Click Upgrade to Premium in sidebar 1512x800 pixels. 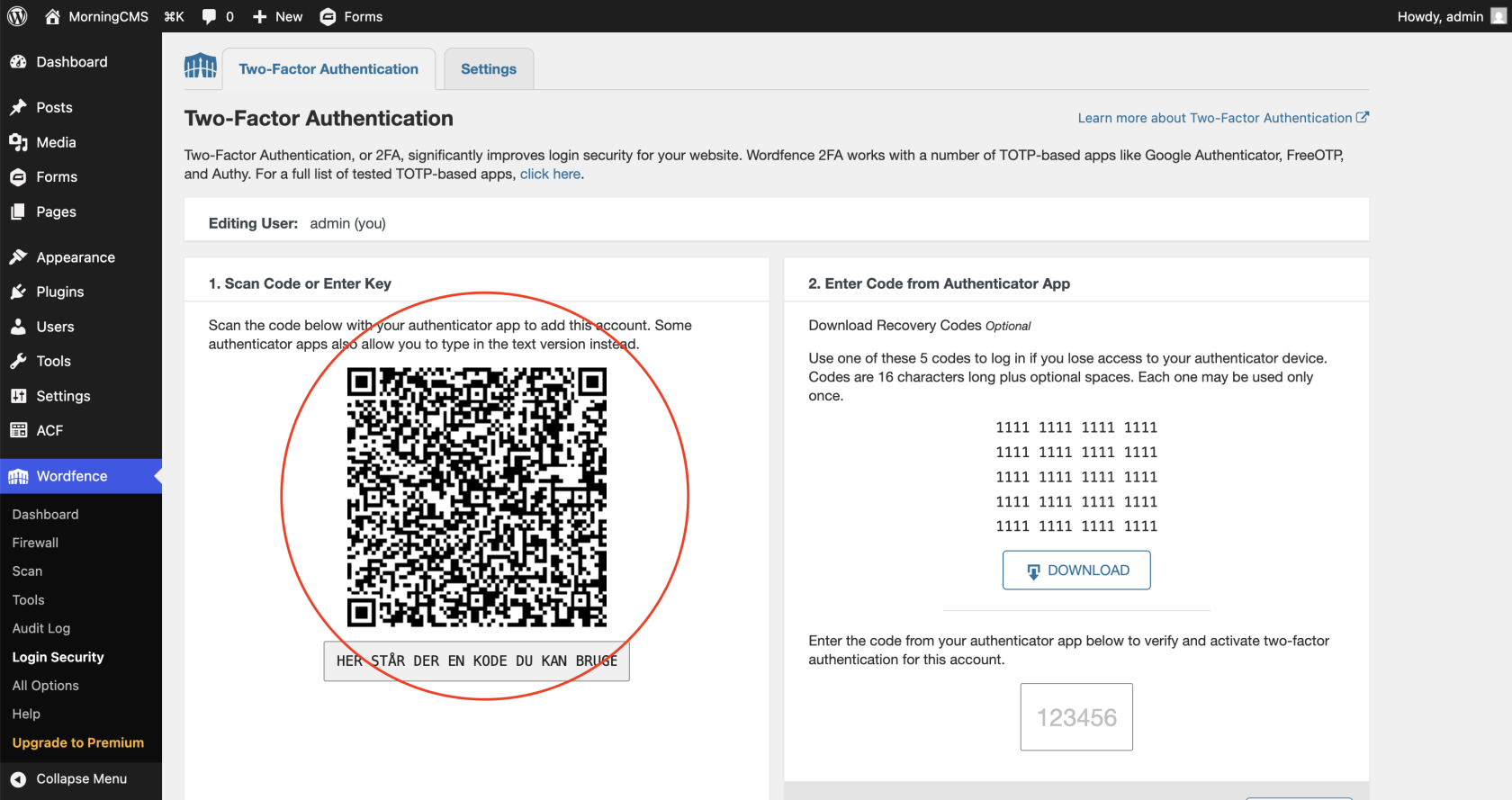[x=78, y=742]
